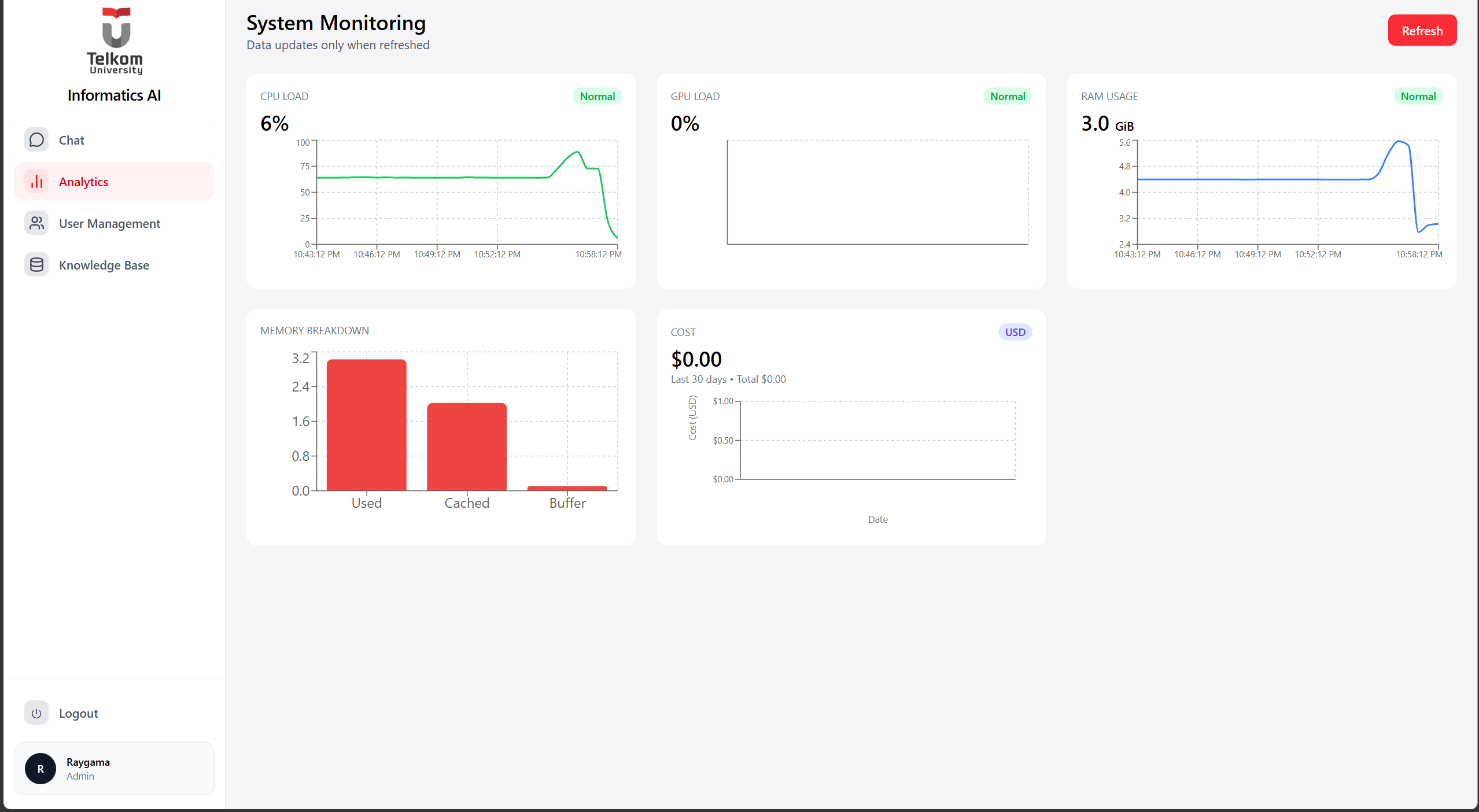The height and width of the screenshot is (812, 1479).
Task: Click the USD currency badge
Action: pyautogui.click(x=1015, y=333)
